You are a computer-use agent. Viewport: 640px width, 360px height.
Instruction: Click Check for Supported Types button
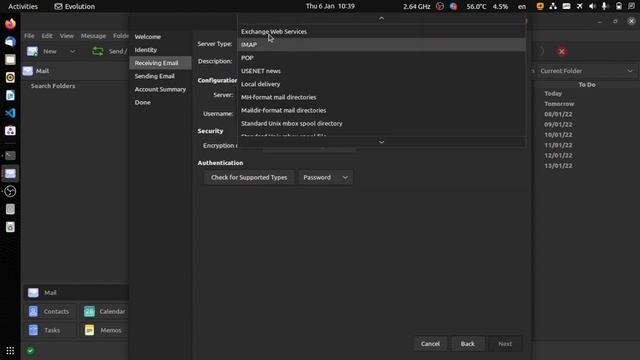click(x=249, y=177)
